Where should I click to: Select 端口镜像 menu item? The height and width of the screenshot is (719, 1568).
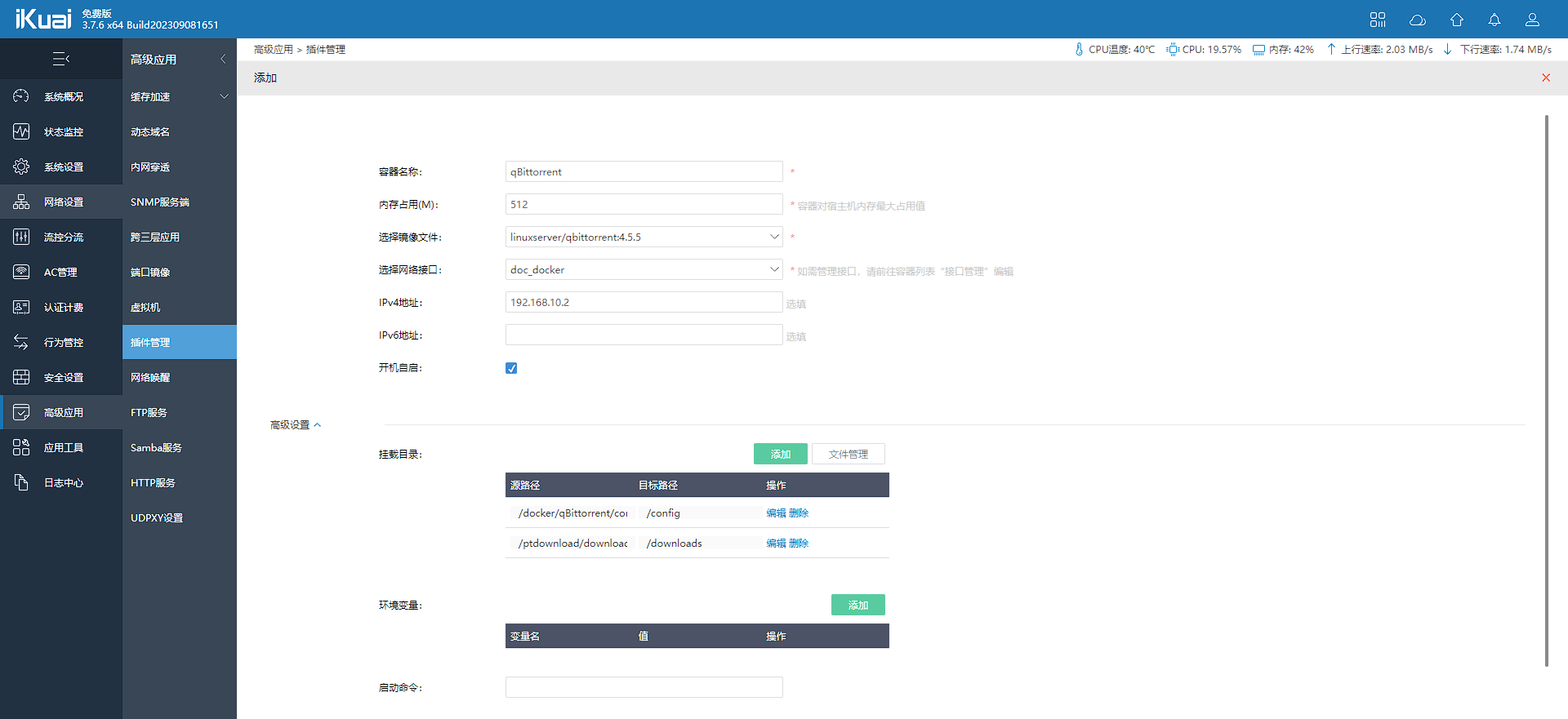coord(180,272)
